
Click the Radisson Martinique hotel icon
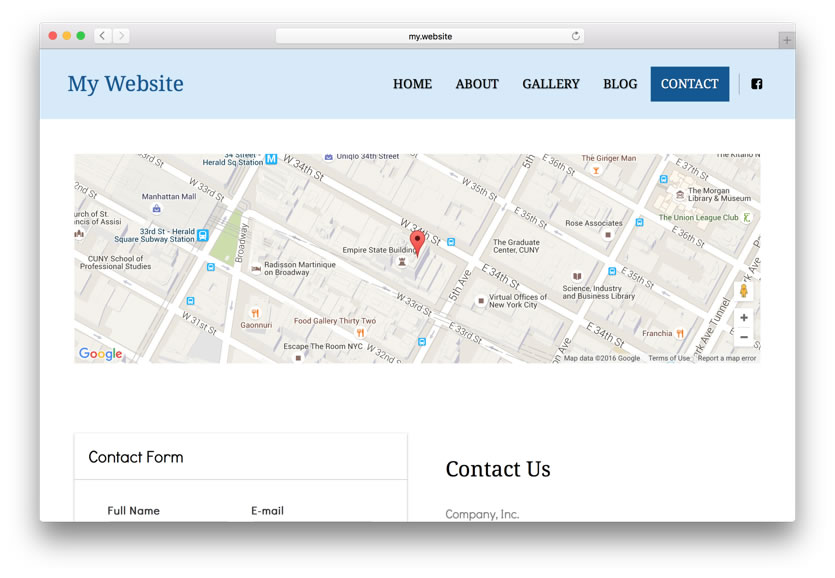pyautogui.click(x=256, y=269)
